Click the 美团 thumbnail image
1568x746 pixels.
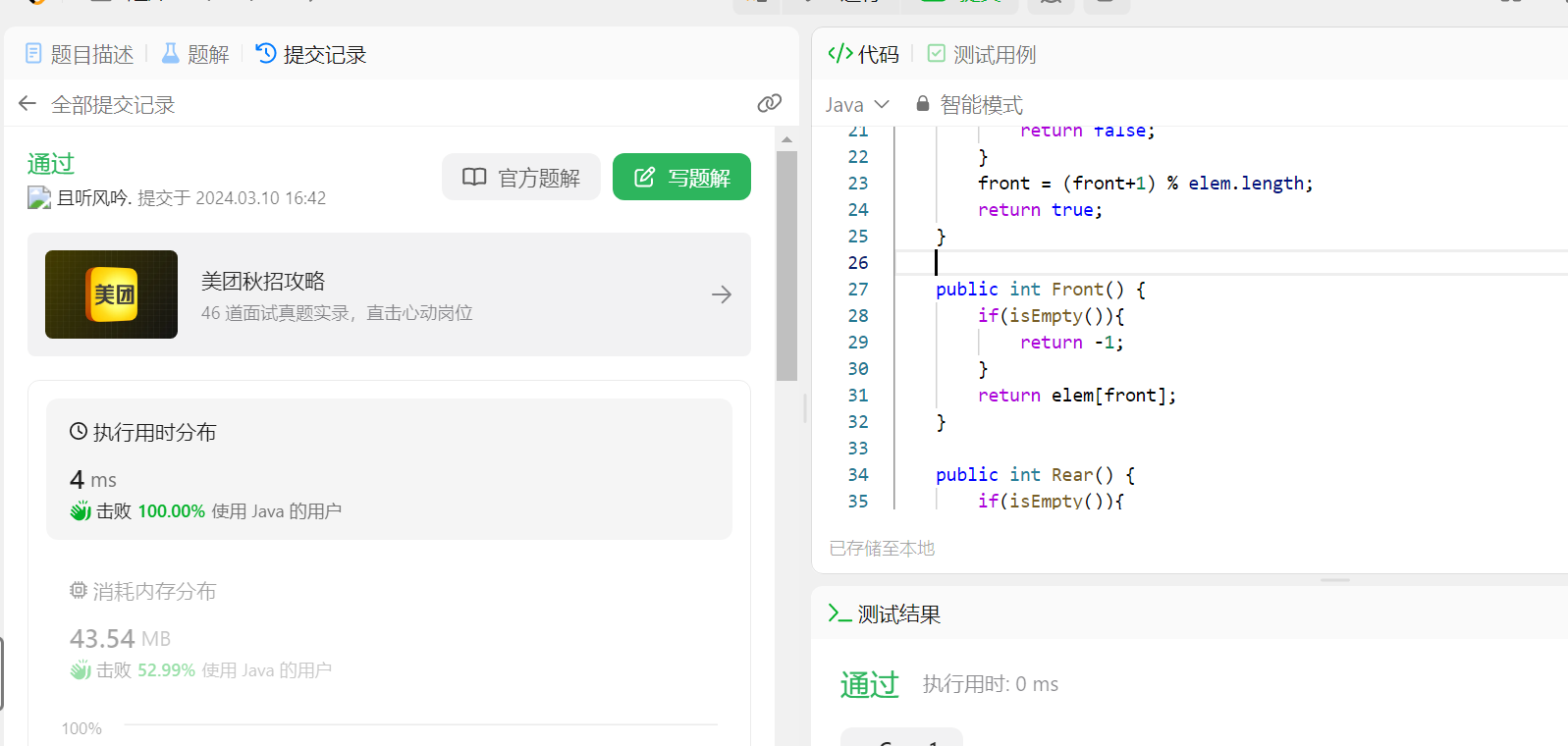(111, 294)
